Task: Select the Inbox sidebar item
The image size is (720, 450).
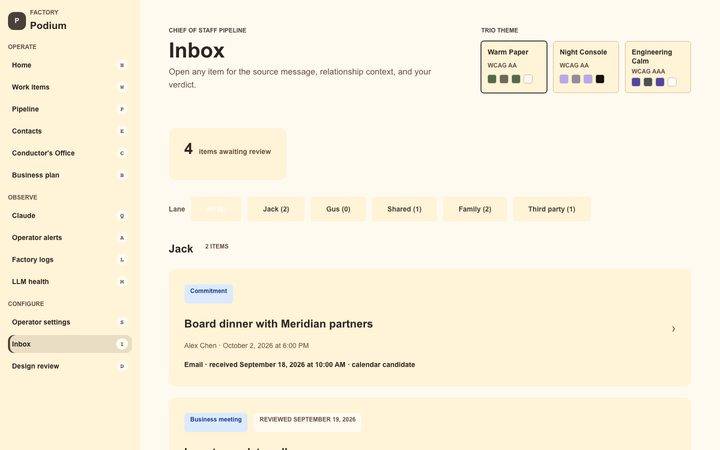Action: click(x=70, y=344)
